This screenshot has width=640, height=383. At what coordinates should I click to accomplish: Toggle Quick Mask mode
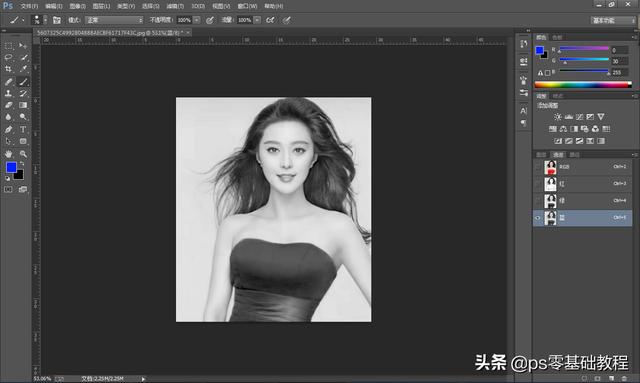8,189
